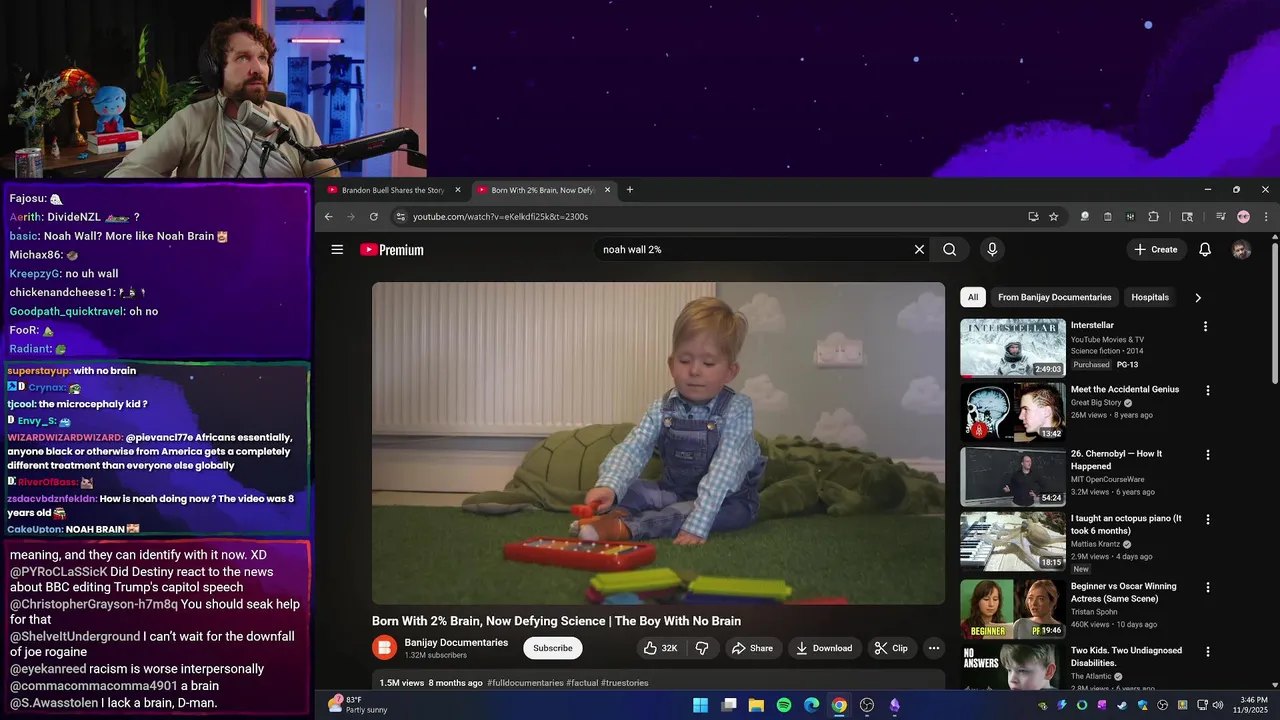
Task: Open Beginner vs Oscar Winning Actress thumbnail
Action: coord(1013,608)
